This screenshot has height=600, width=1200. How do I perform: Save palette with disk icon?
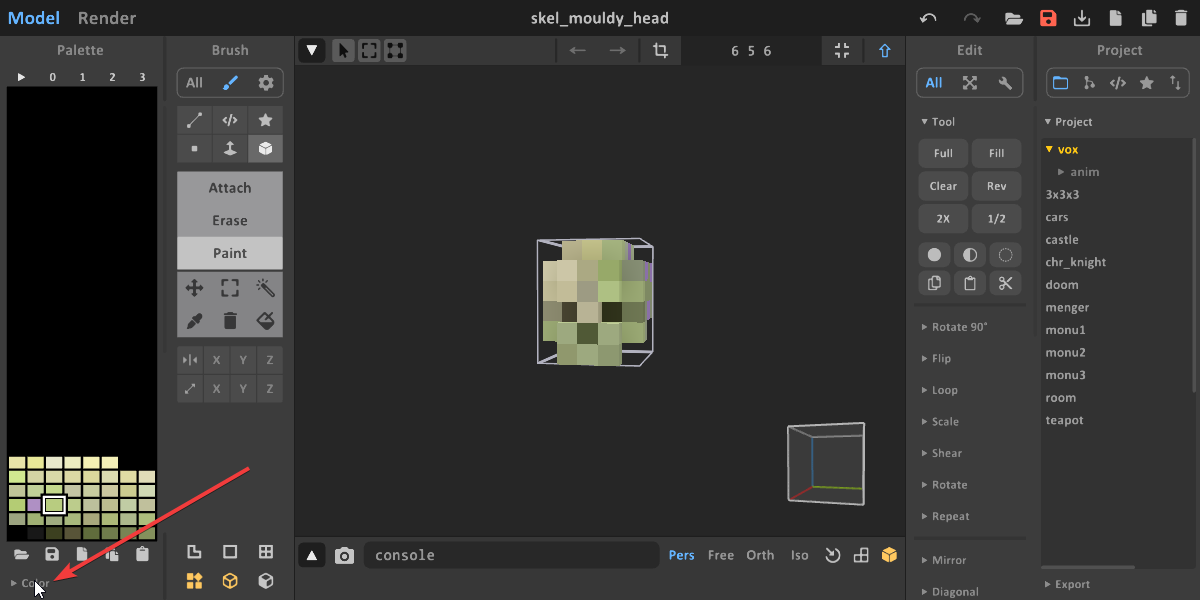(52, 554)
